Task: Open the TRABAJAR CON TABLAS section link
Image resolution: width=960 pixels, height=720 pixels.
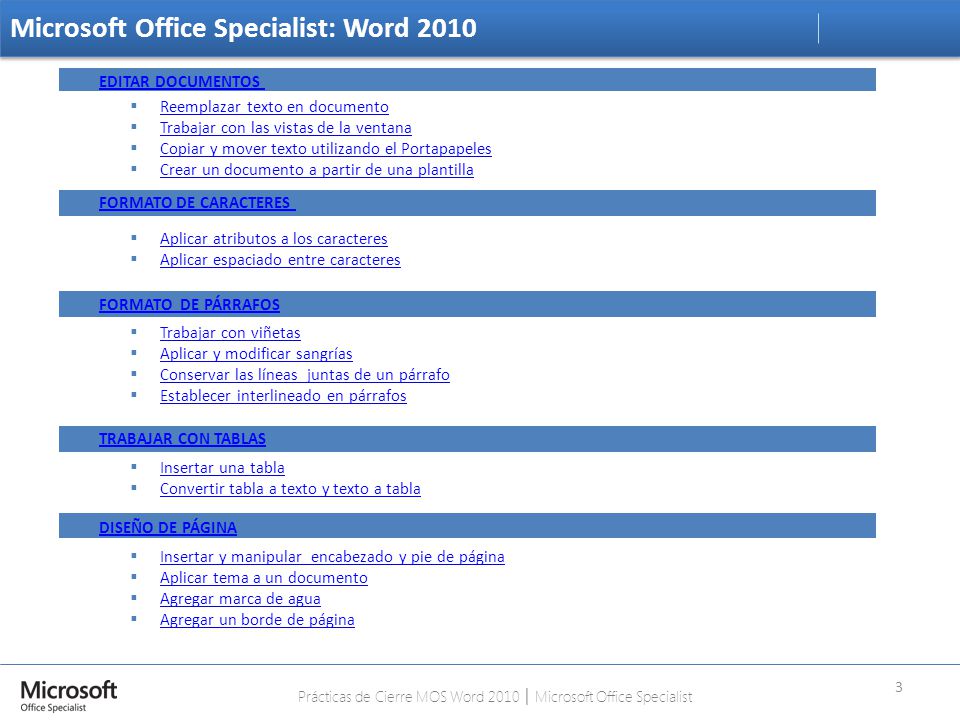Action: click(x=182, y=439)
